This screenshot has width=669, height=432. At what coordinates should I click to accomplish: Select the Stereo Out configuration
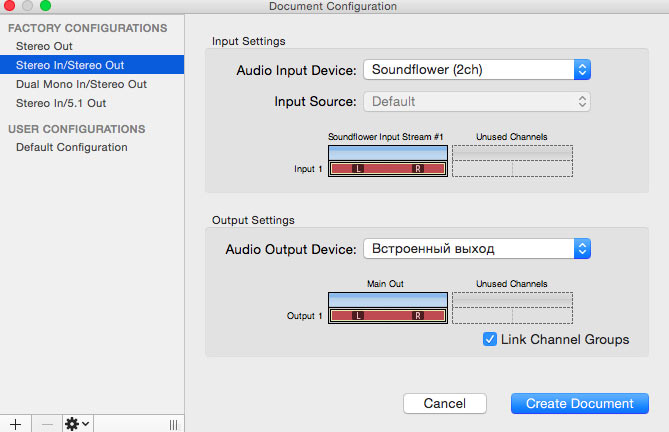pyautogui.click(x=44, y=46)
